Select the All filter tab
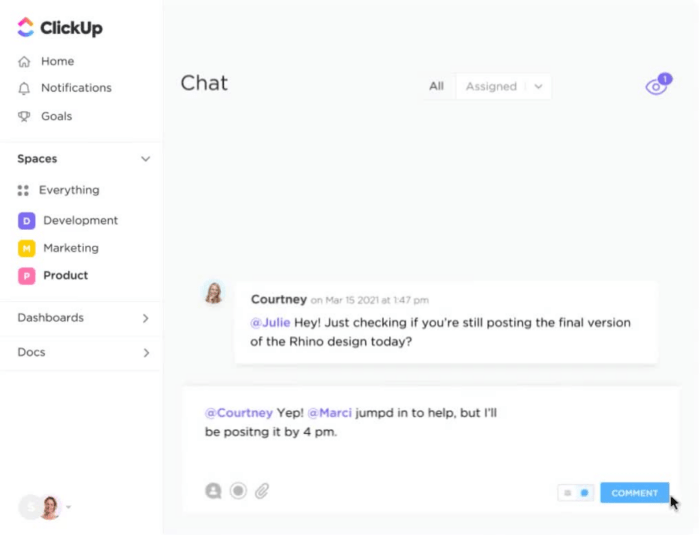This screenshot has height=535, width=700. 436,86
